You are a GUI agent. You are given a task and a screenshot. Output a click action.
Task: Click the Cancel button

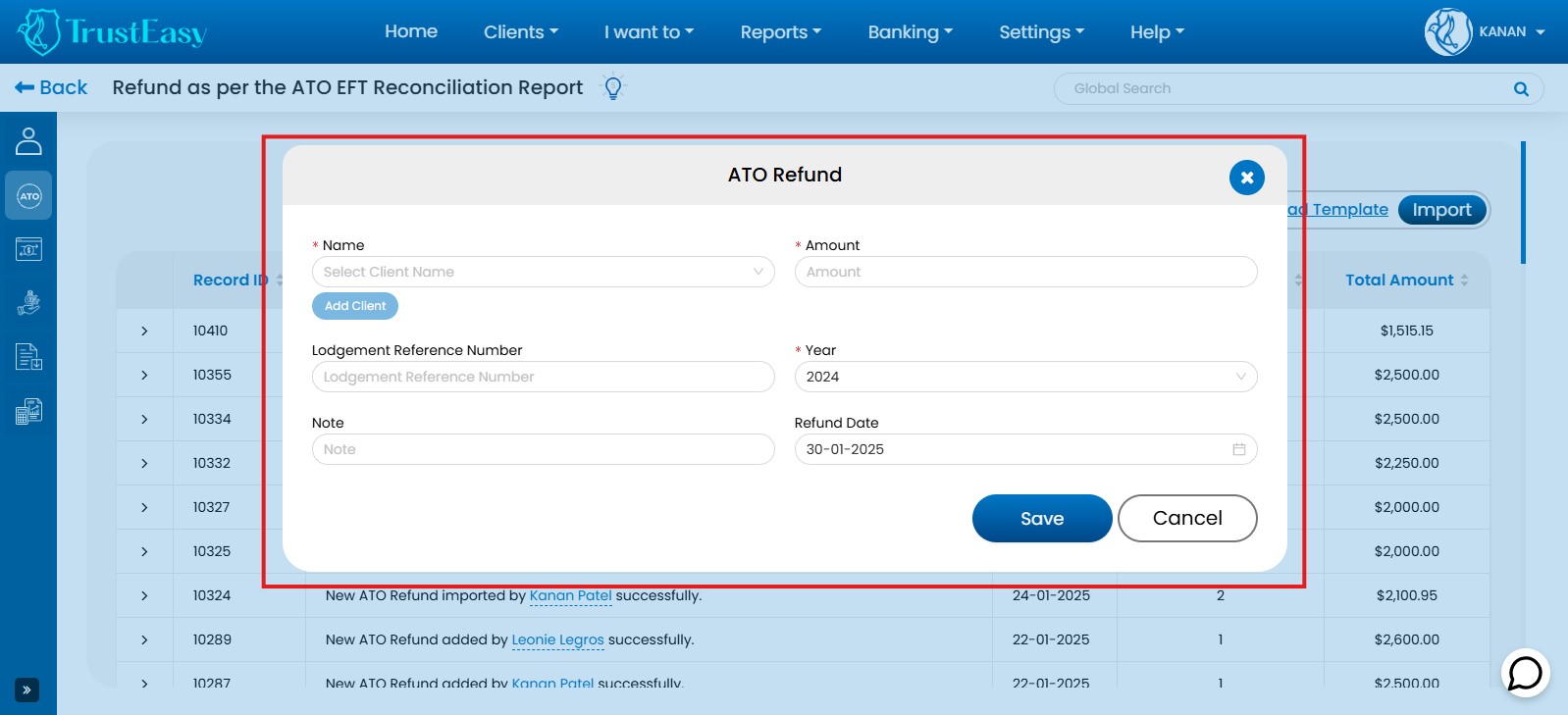[1186, 518]
